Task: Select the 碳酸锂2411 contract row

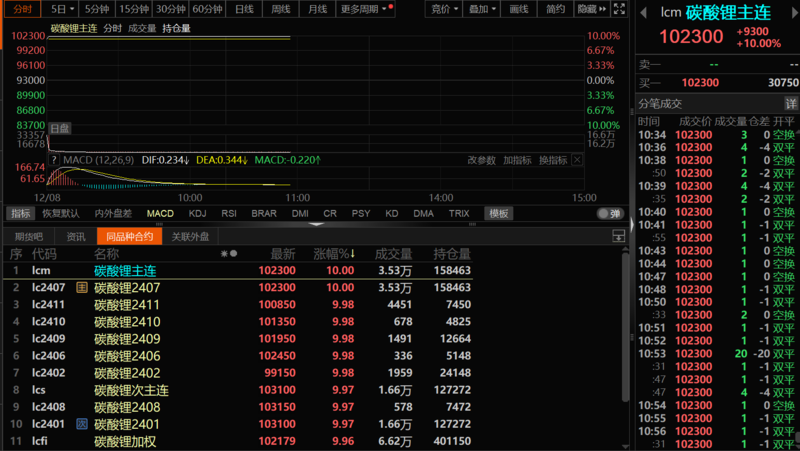Action: tap(127, 304)
